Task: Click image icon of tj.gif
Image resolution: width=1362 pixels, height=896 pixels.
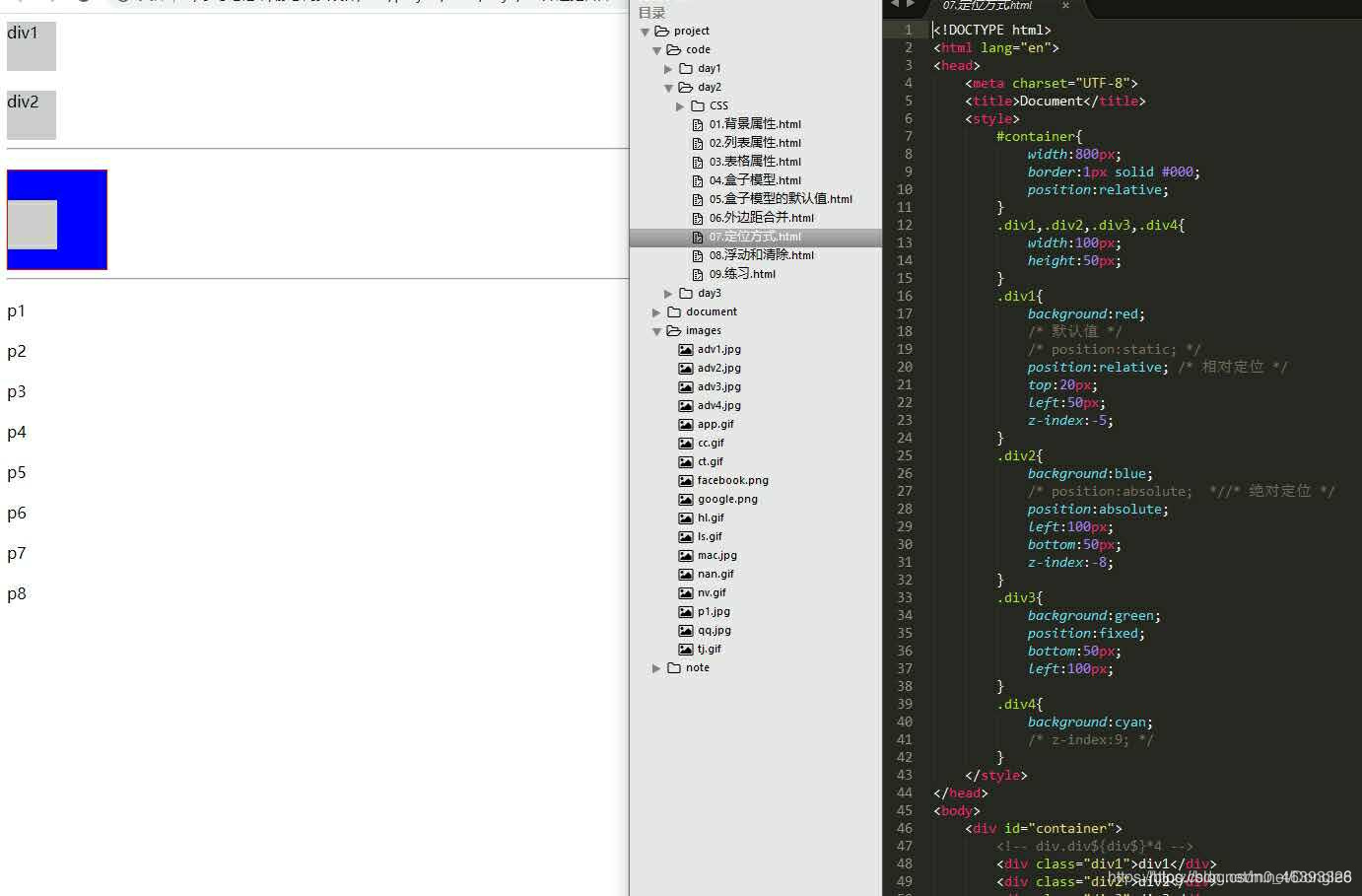Action: tap(686, 649)
